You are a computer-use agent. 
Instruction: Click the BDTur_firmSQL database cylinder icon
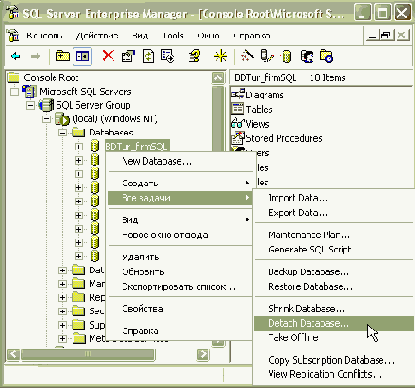tap(95, 146)
